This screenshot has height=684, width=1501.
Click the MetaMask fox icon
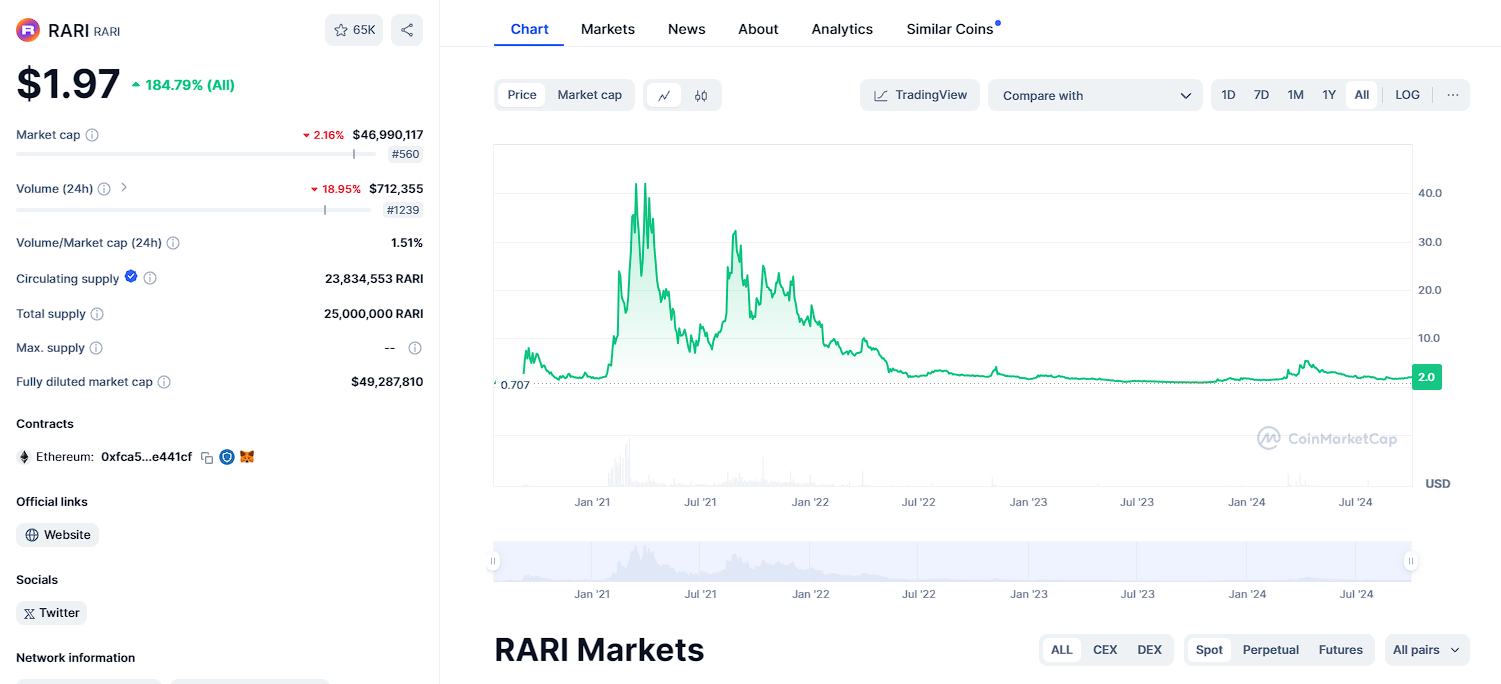pos(247,457)
